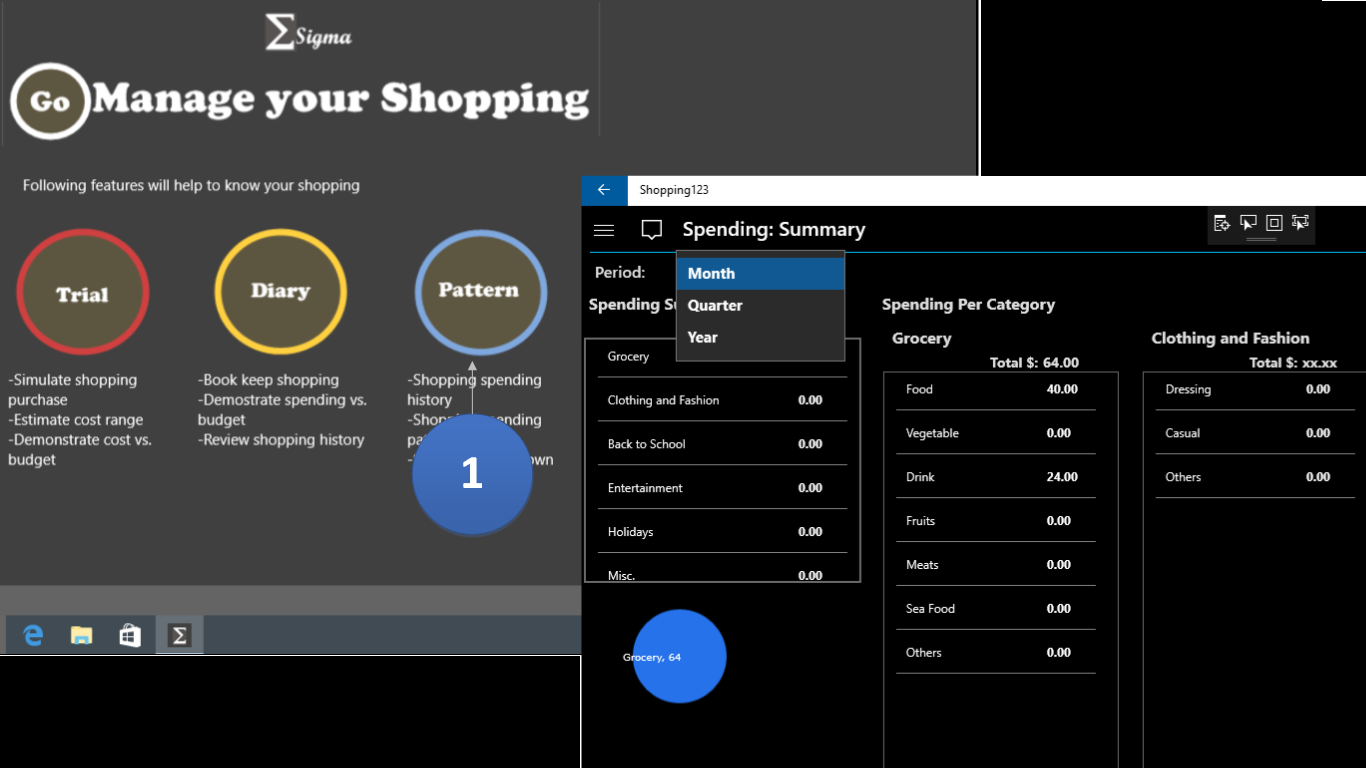Click the Sea Food row in the Grocery list
This screenshot has height=768, width=1366.
coord(996,609)
